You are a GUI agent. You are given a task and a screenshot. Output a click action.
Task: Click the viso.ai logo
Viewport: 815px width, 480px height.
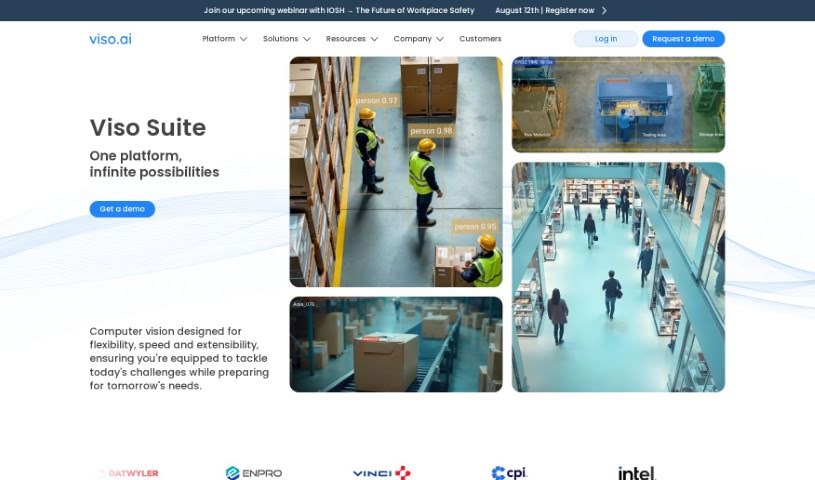[x=110, y=39]
